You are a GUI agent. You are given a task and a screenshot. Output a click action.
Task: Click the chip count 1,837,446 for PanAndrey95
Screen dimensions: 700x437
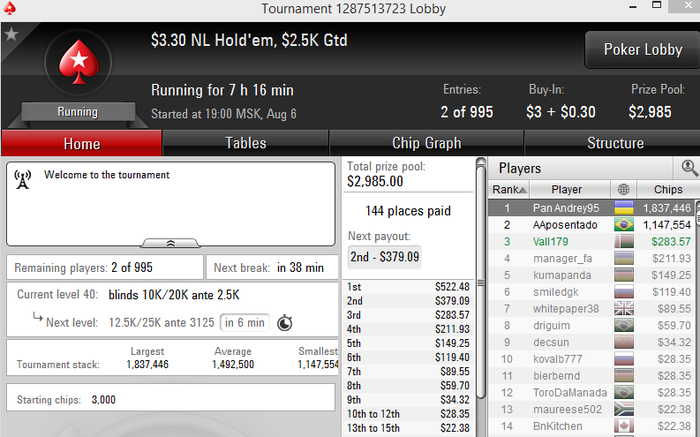[667, 208]
